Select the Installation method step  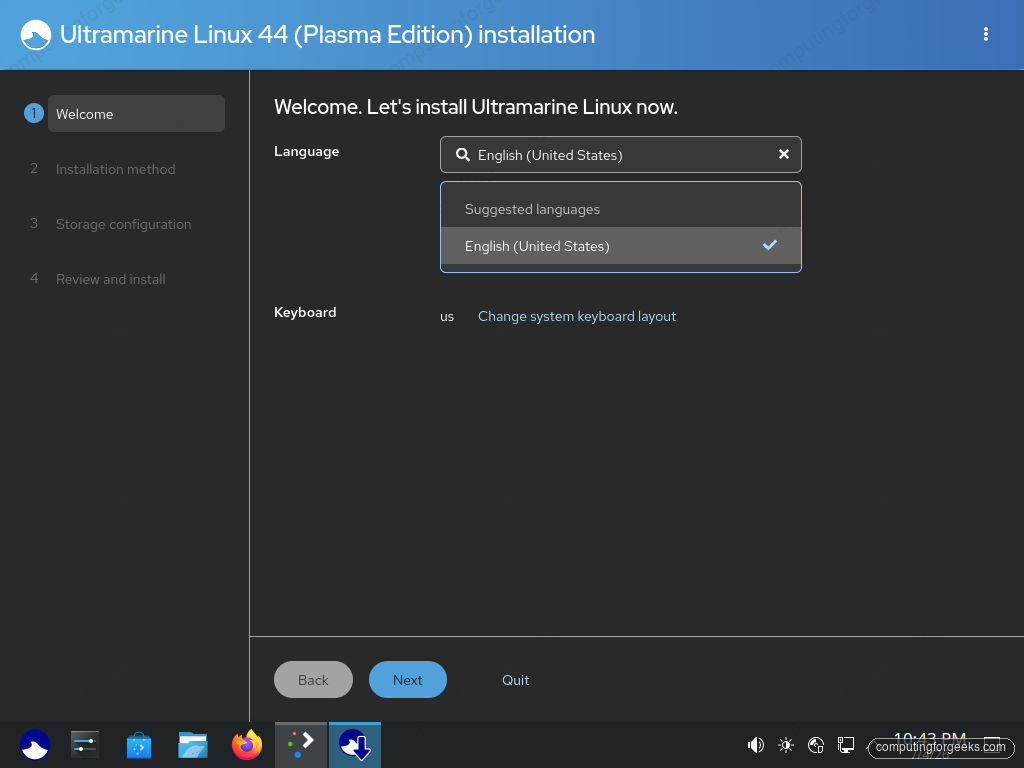116,169
